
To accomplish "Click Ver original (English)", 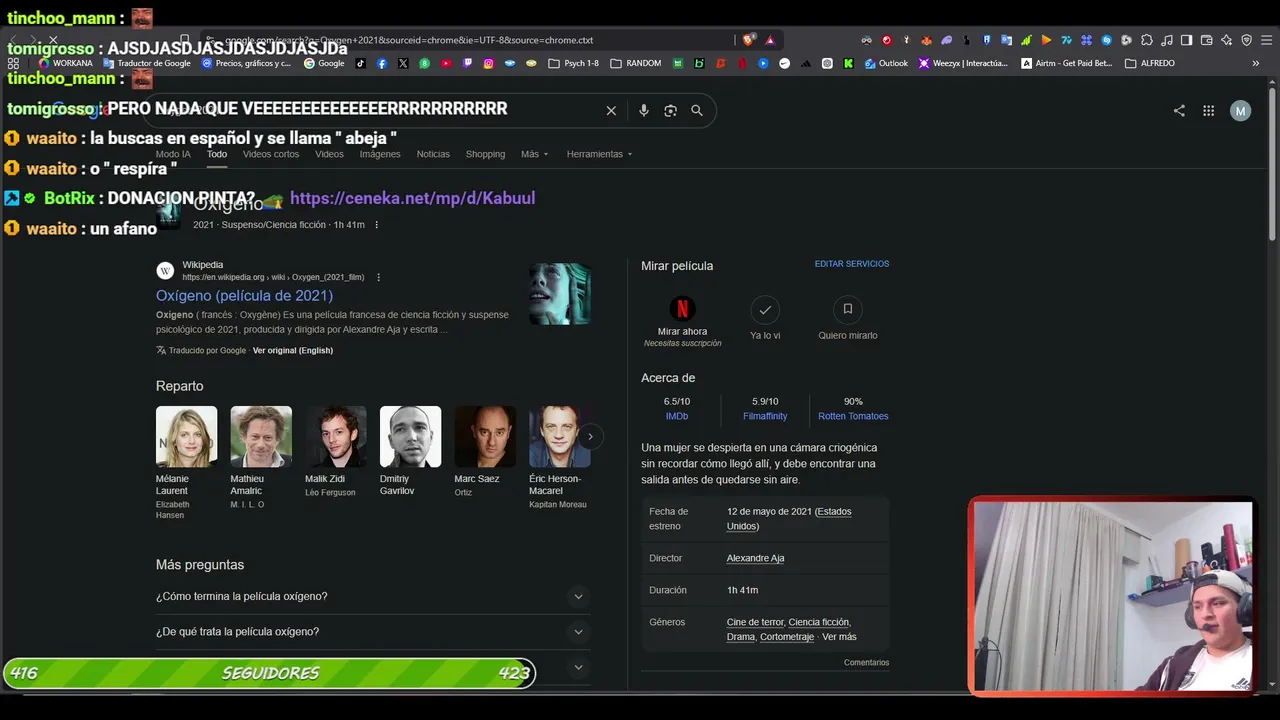I will click(x=293, y=350).
